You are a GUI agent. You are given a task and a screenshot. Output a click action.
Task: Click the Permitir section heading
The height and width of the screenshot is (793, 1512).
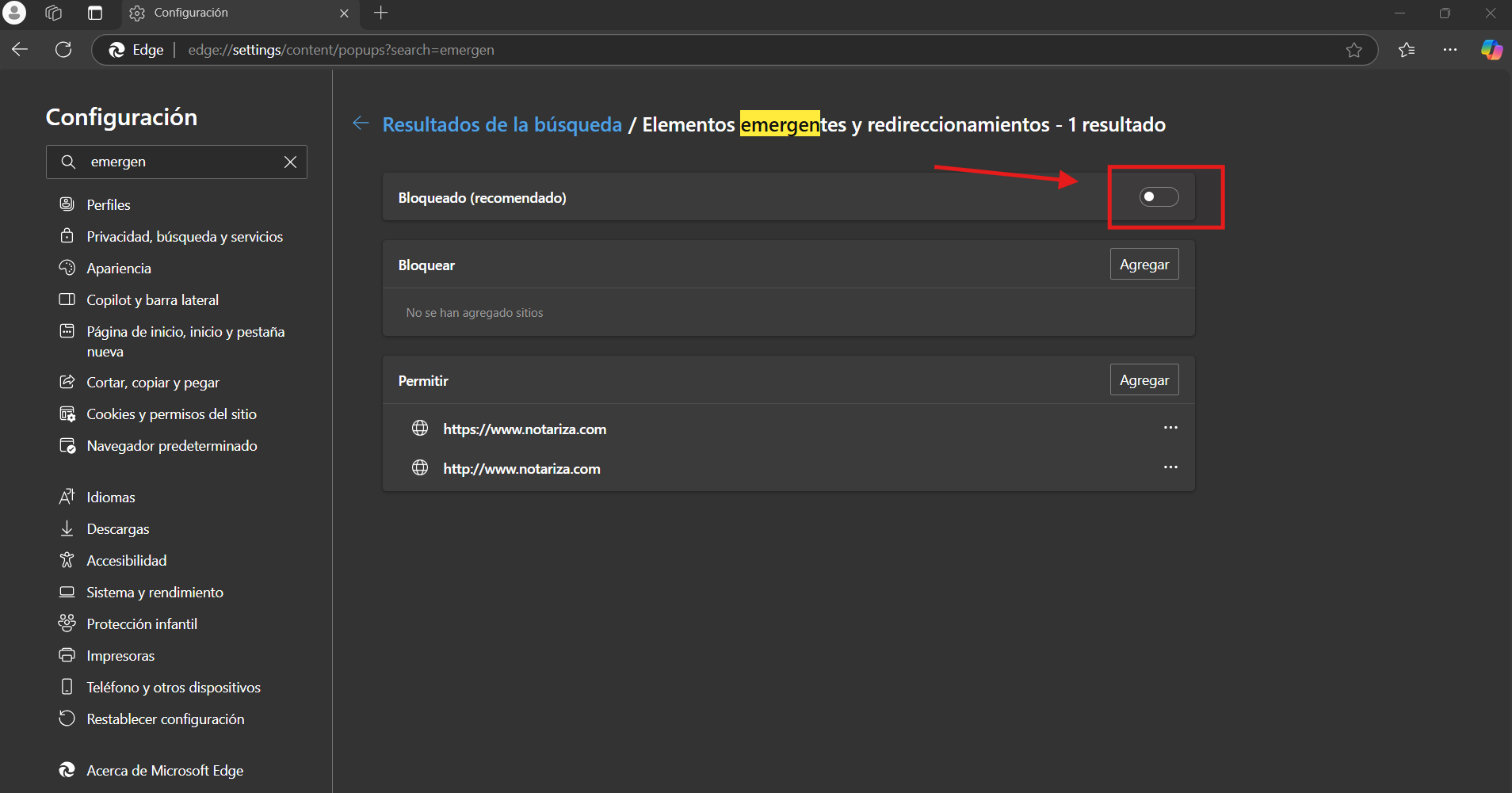(423, 381)
